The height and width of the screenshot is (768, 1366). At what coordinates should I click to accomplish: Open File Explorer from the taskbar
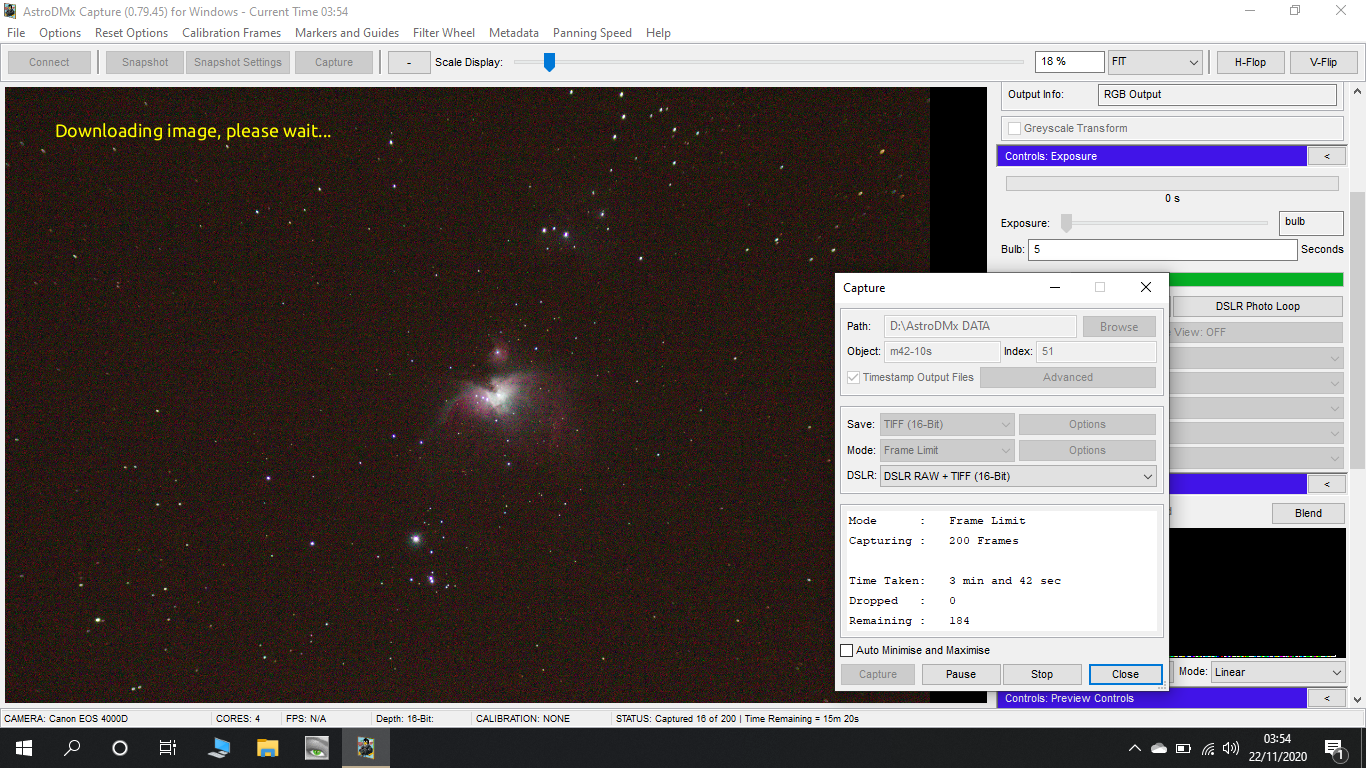tap(266, 747)
